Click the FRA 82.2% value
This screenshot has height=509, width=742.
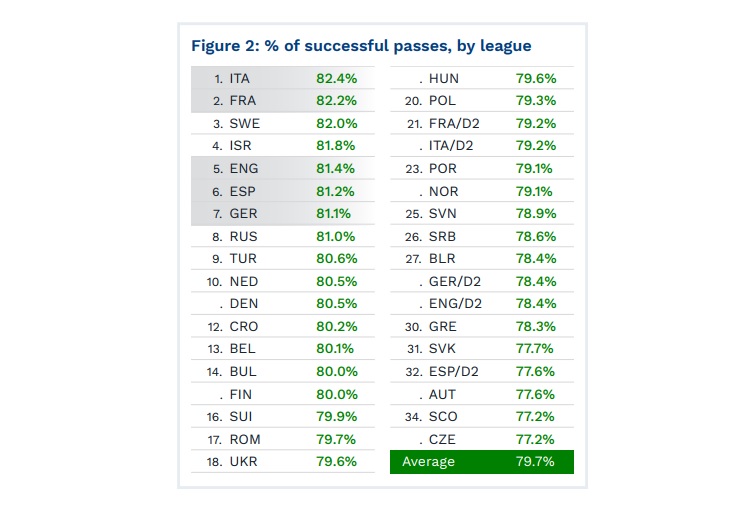point(334,100)
